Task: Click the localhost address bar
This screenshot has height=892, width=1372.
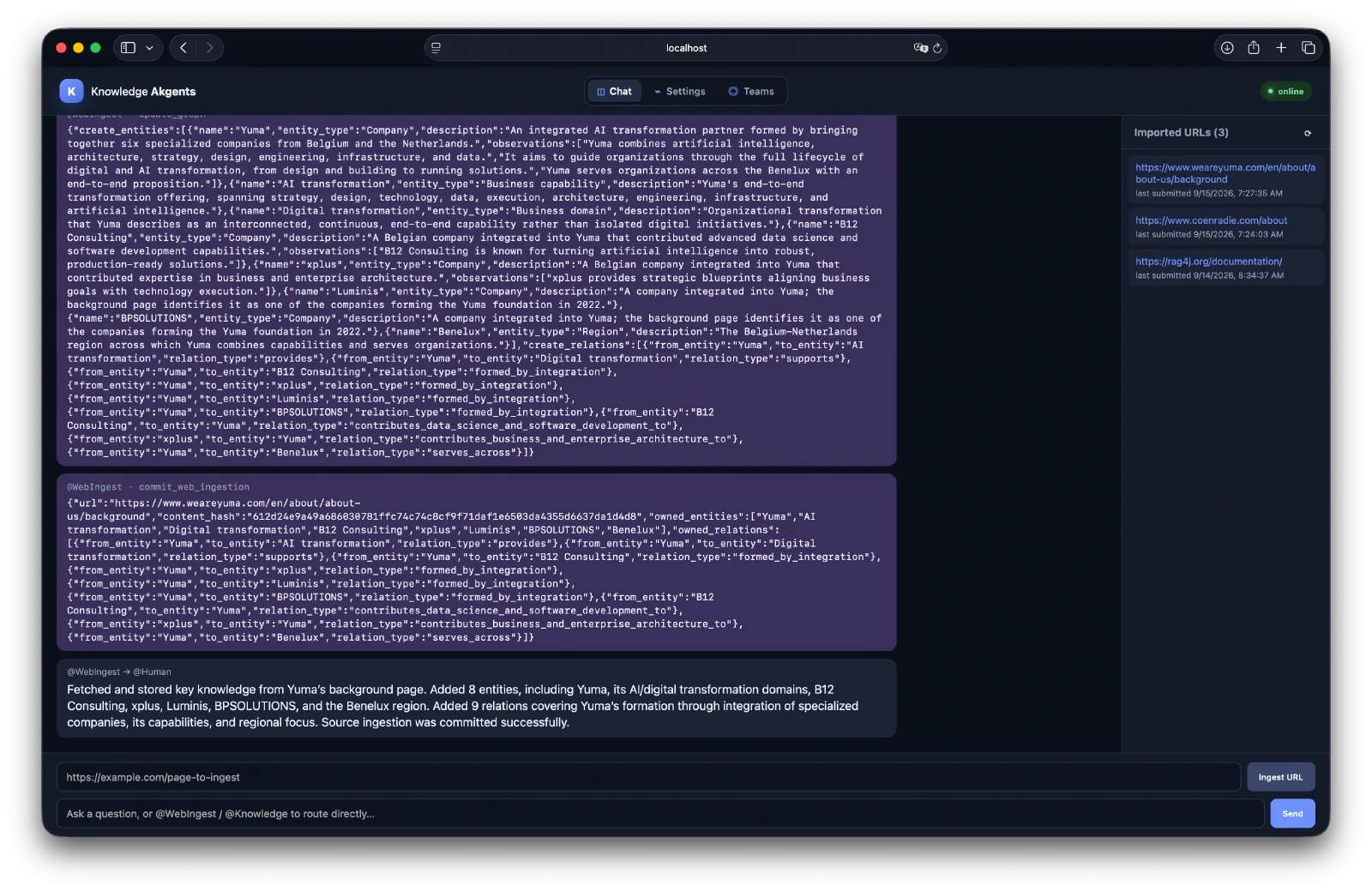Action: click(x=686, y=48)
